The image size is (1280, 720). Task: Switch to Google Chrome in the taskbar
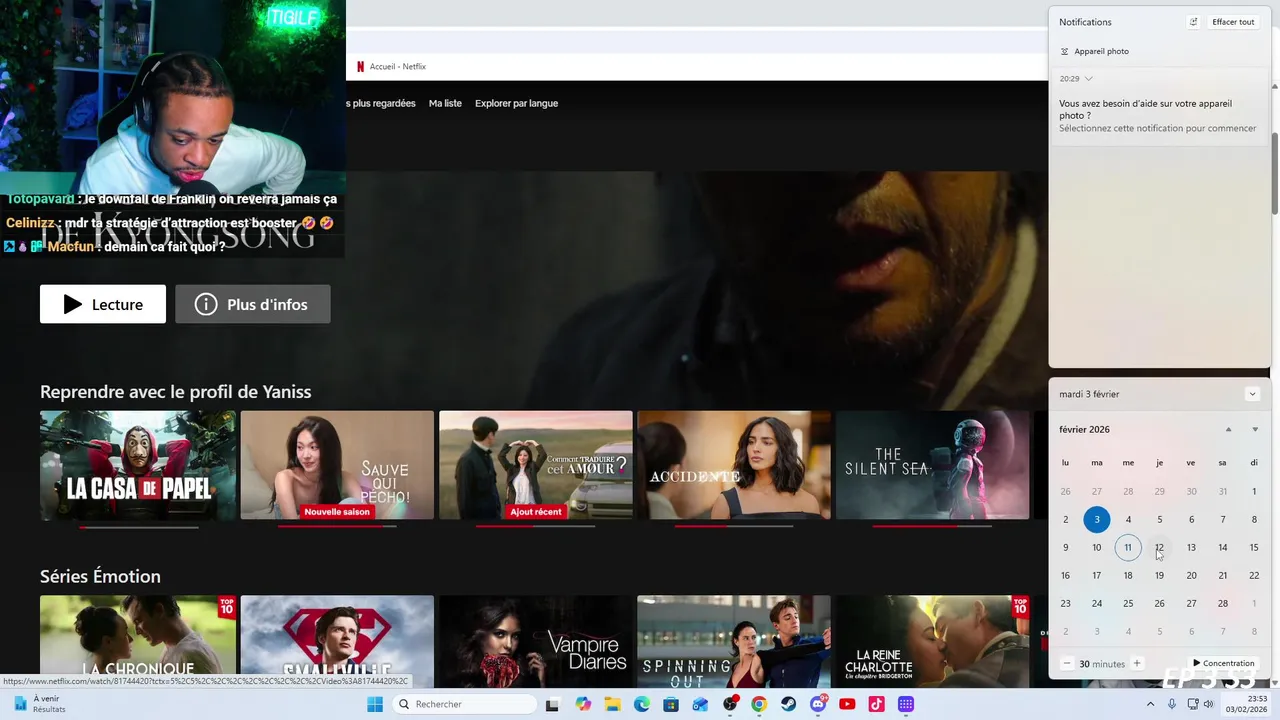click(759, 704)
